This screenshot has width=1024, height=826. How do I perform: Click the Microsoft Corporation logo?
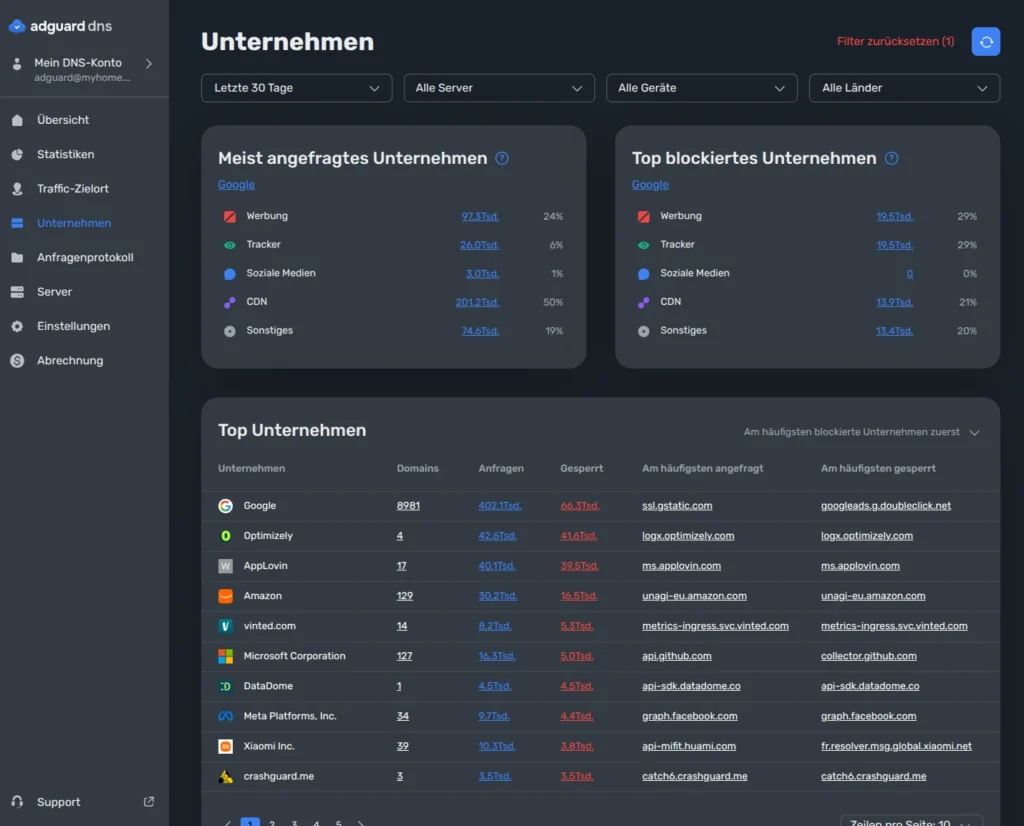click(x=225, y=656)
